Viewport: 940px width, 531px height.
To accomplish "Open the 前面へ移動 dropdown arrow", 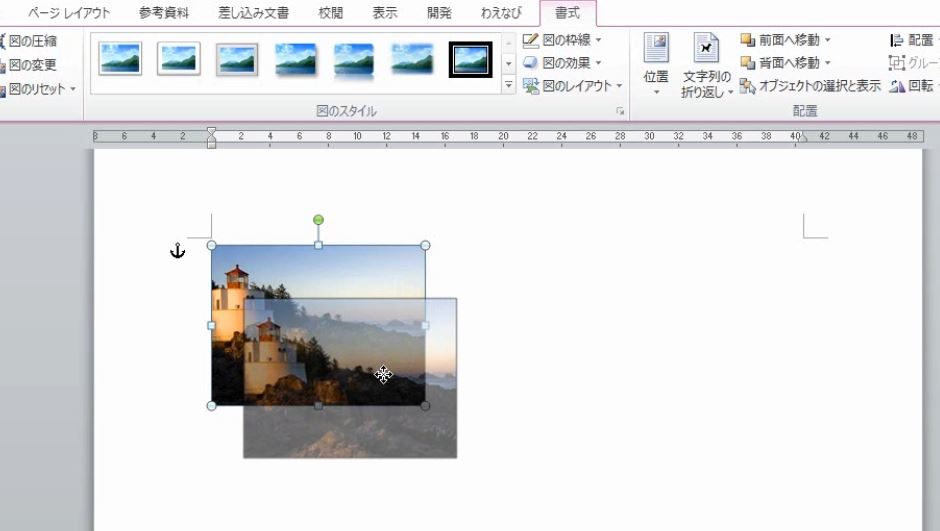I will click(827, 40).
